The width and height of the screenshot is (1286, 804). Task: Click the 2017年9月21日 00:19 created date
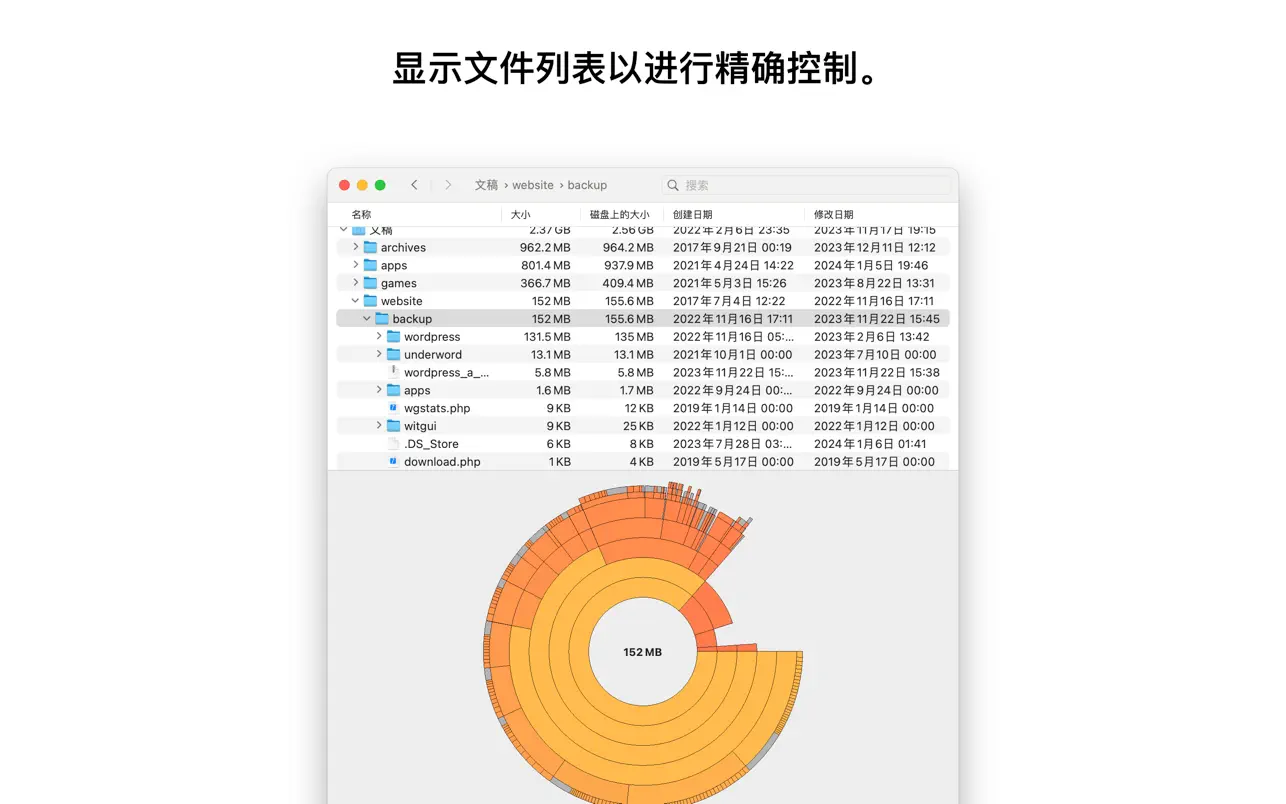click(732, 247)
